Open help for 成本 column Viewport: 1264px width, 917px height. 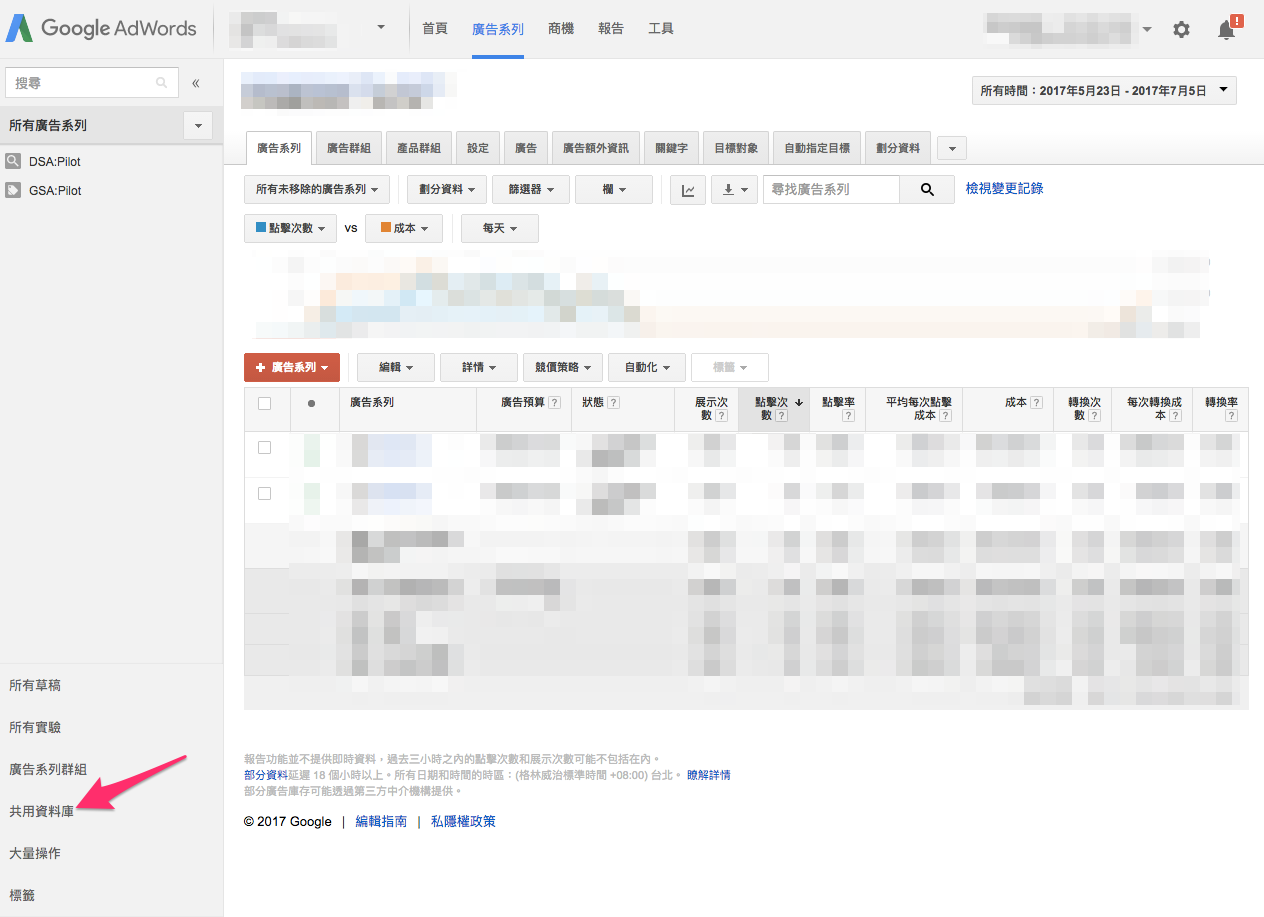(x=1037, y=403)
